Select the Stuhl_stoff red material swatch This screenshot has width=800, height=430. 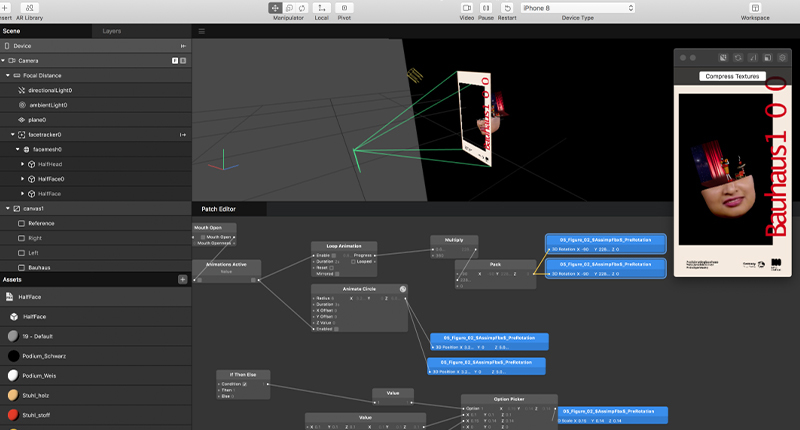(x=13, y=414)
